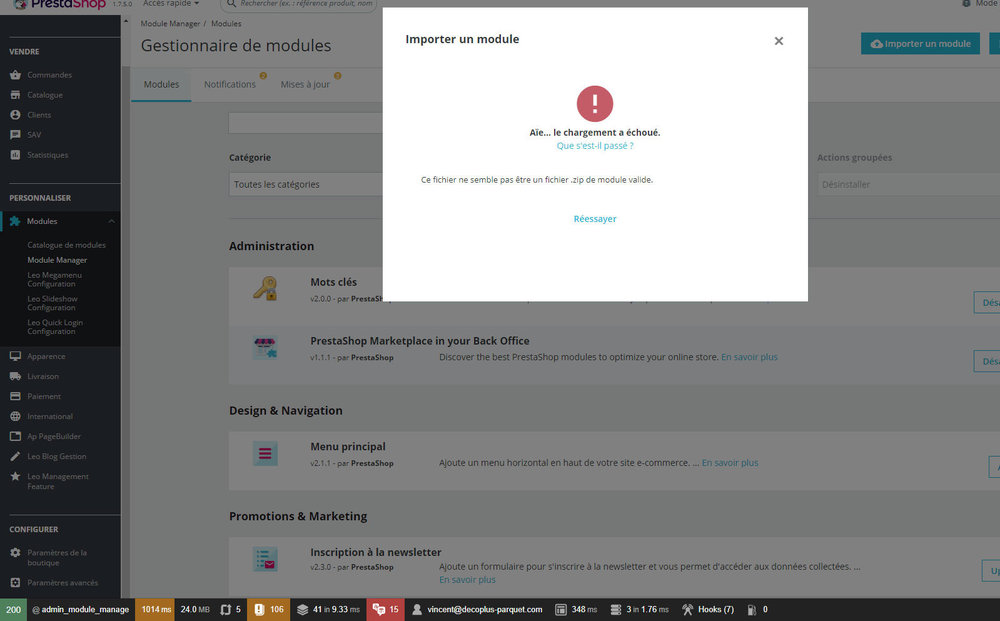Open newsletter 'En savoir plus' link
The height and width of the screenshot is (621, 1000).
tap(467, 580)
